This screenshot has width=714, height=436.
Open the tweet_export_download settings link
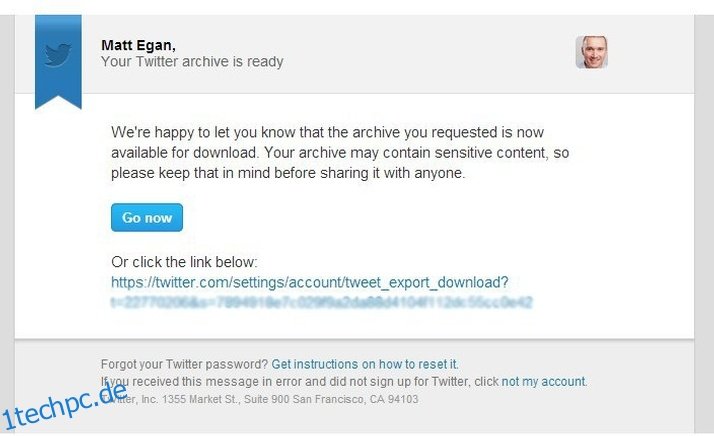[310, 282]
